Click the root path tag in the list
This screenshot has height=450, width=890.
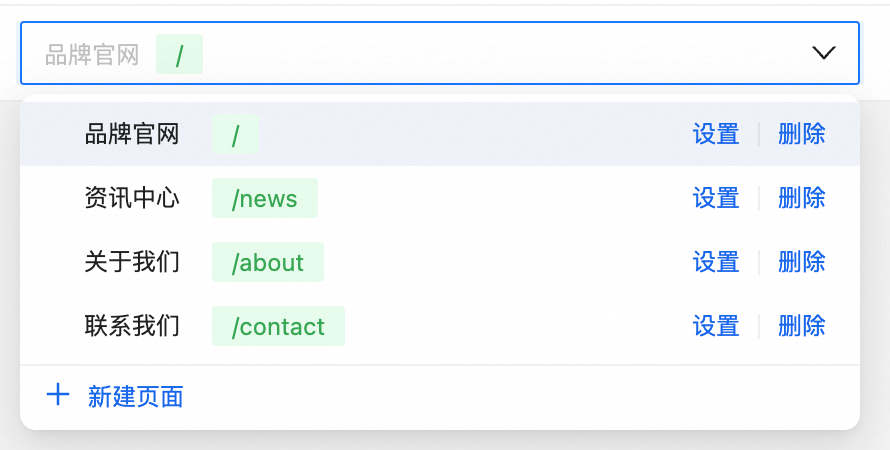(235, 134)
